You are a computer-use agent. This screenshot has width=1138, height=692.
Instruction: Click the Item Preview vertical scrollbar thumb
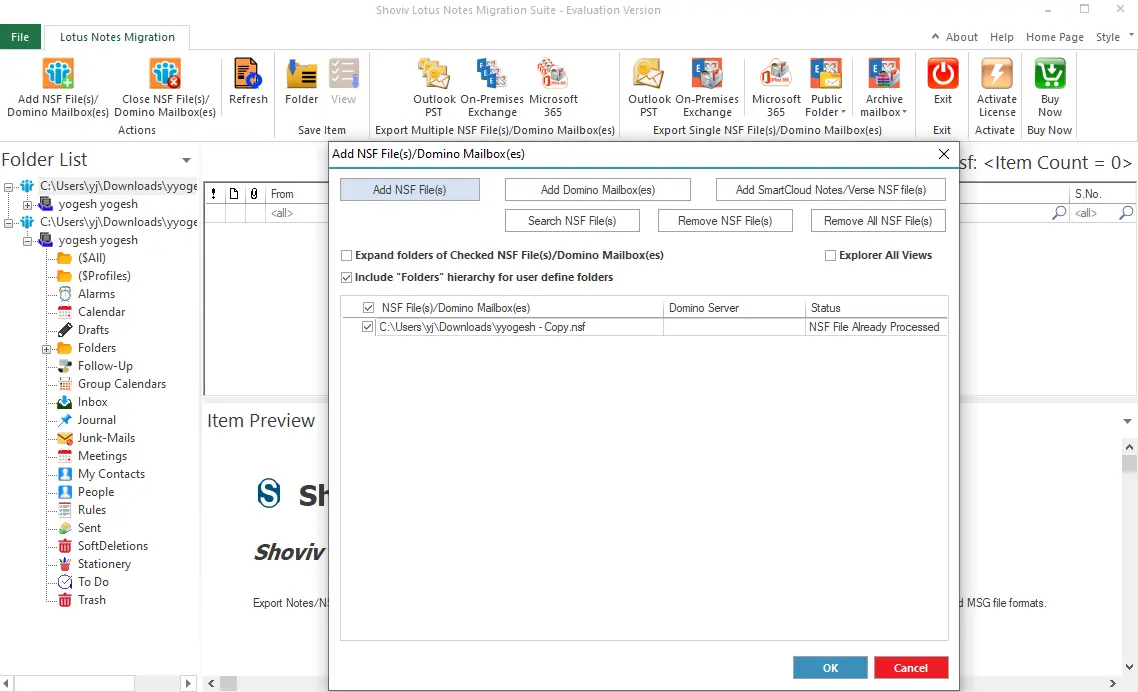tap(1129, 464)
